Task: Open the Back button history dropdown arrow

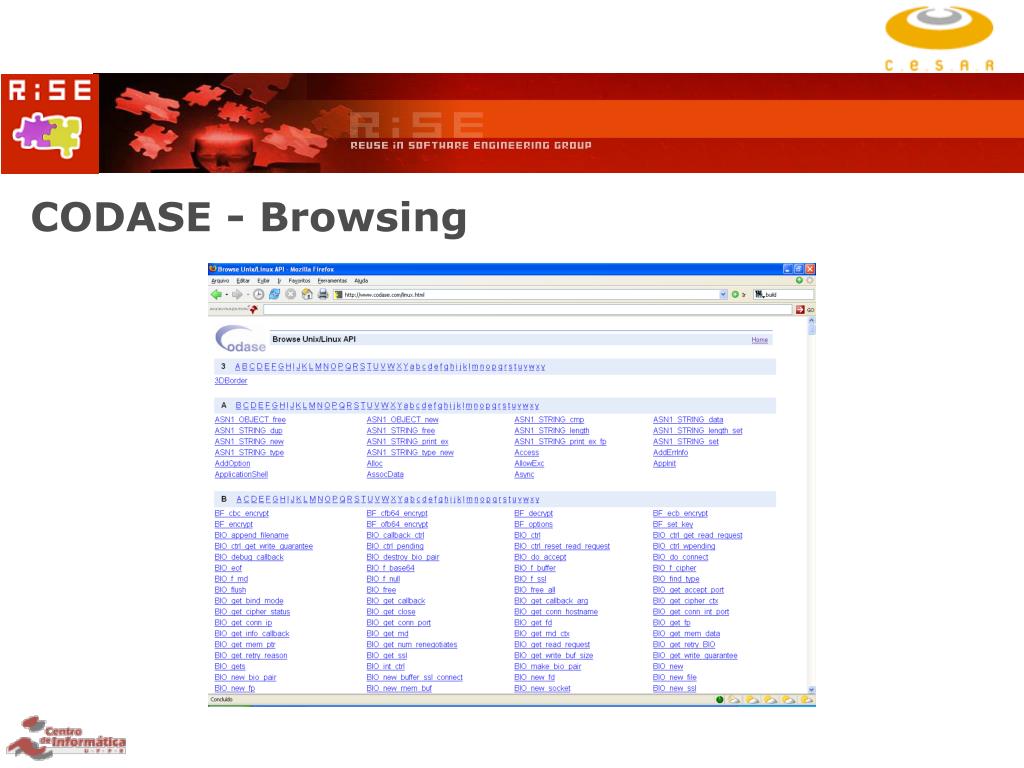Action: [x=227, y=295]
